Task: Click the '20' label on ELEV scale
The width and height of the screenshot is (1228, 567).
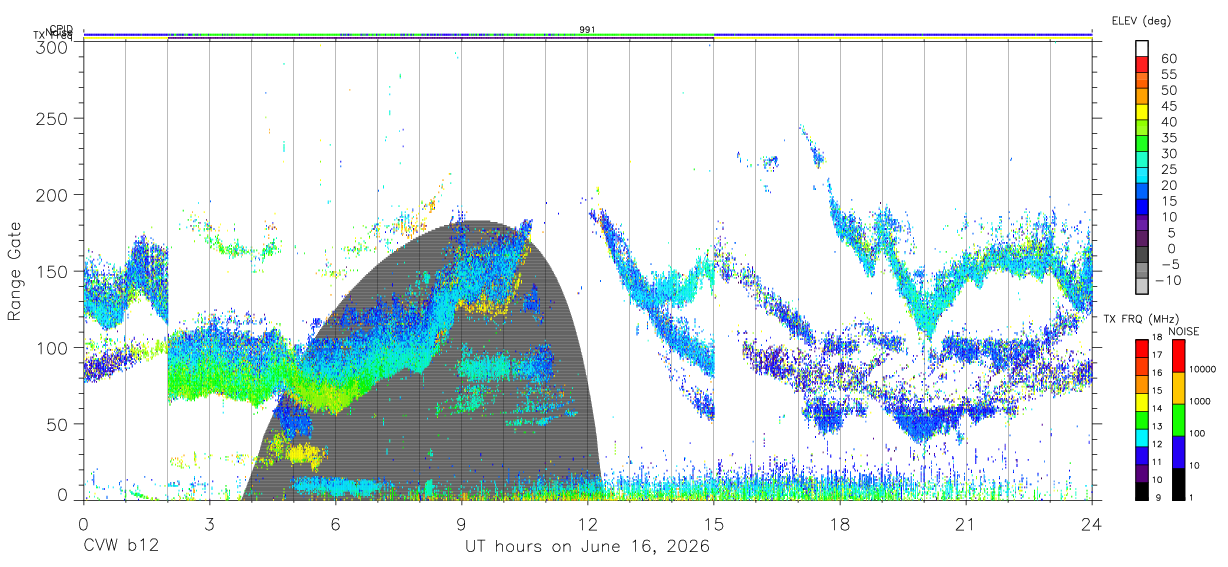Action: click(x=1168, y=185)
